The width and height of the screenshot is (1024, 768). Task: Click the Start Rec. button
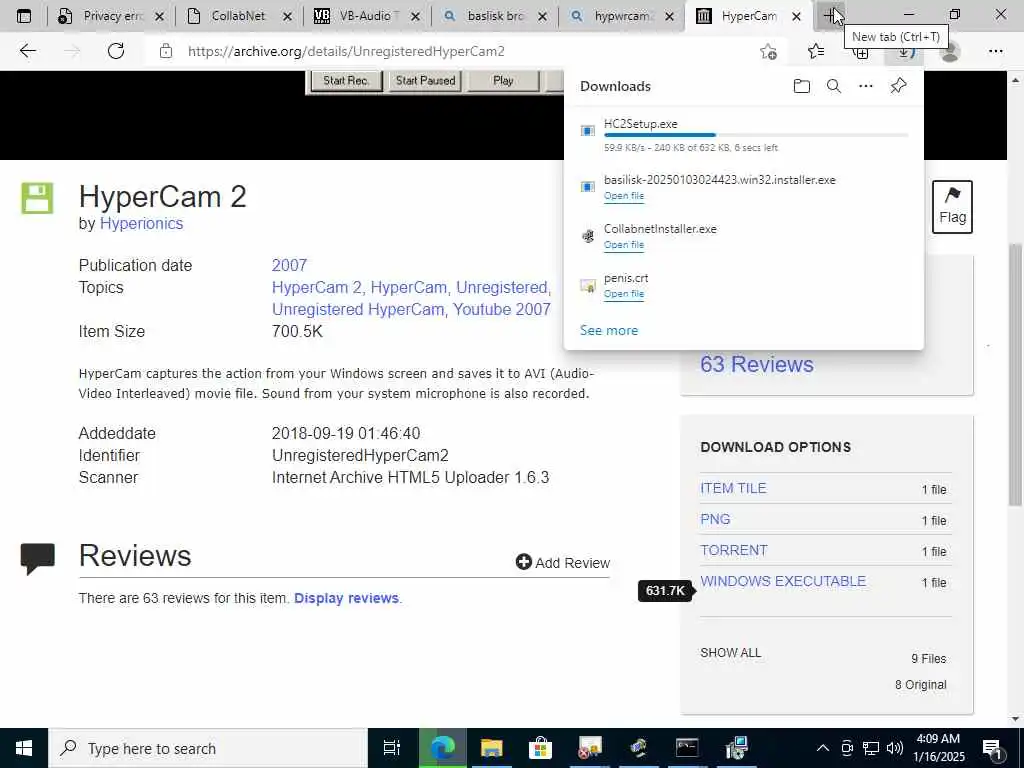[346, 81]
